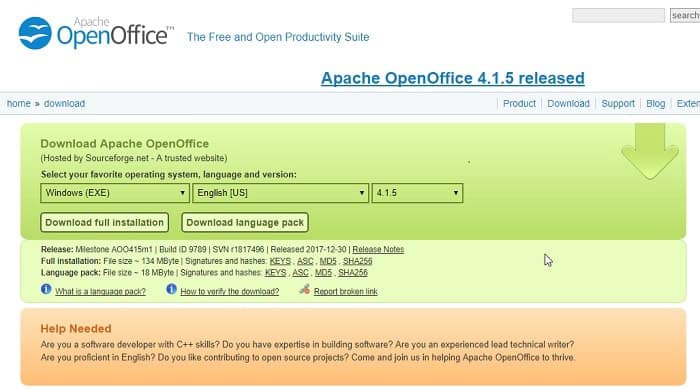Click Hosted by Sourceforge.net text
700x389 pixels.
tap(134, 158)
